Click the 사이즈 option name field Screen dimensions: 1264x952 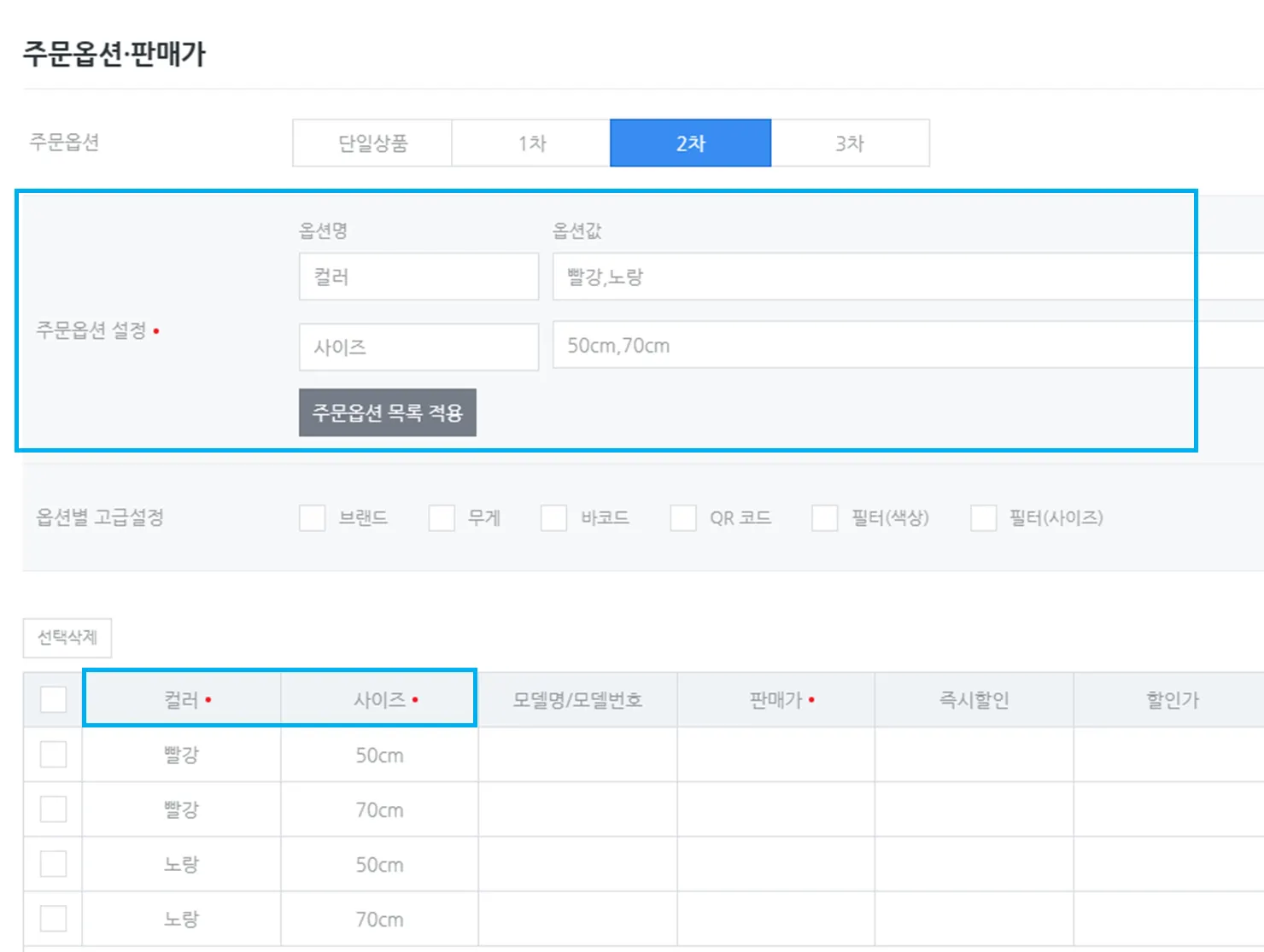(x=418, y=347)
